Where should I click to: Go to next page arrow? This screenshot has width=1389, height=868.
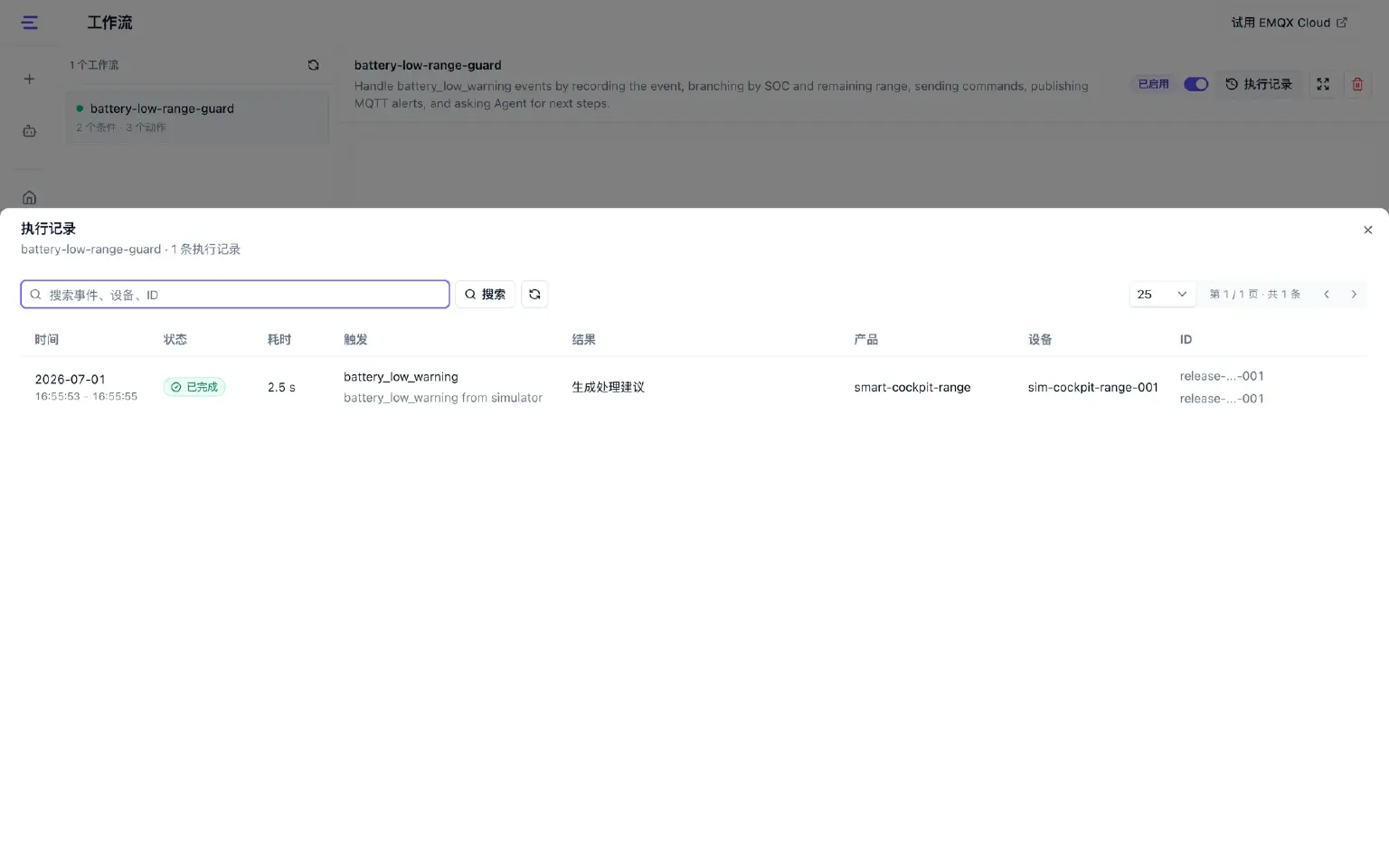tap(1354, 294)
